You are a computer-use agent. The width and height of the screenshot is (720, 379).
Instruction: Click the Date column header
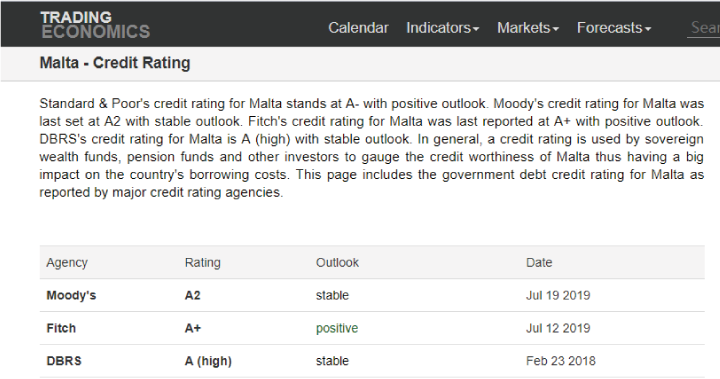click(x=539, y=263)
